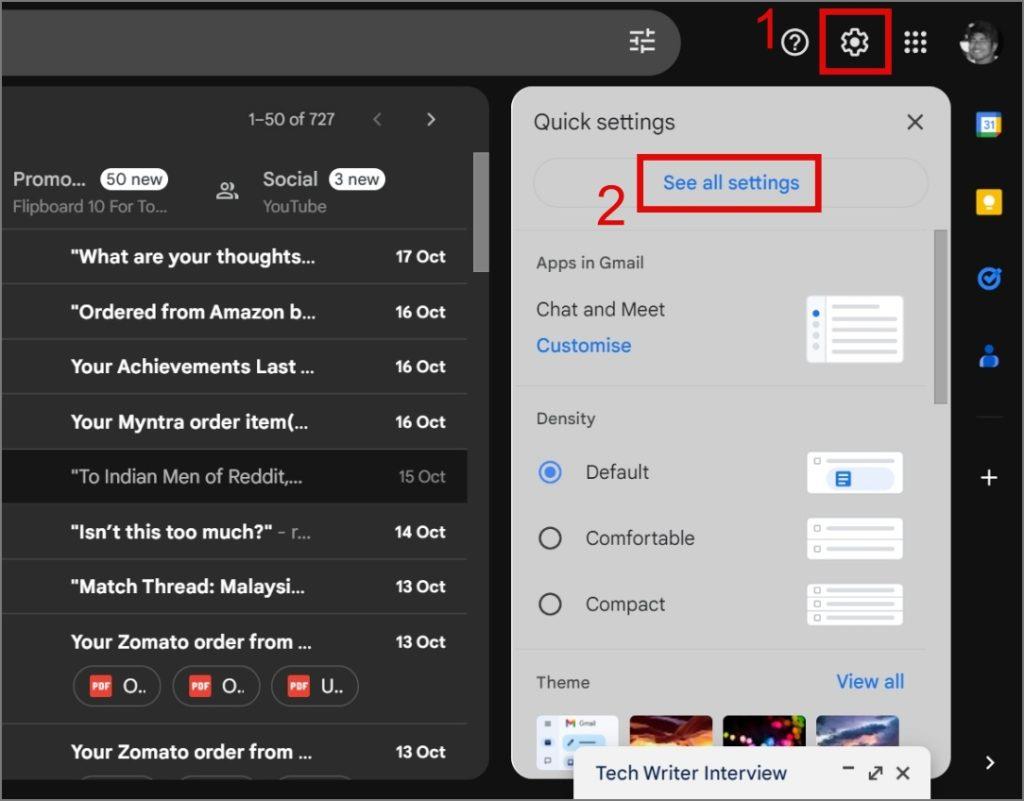Click the Quick settings panel scrollbar
Viewport: 1024px width, 801px height.
[x=940, y=317]
